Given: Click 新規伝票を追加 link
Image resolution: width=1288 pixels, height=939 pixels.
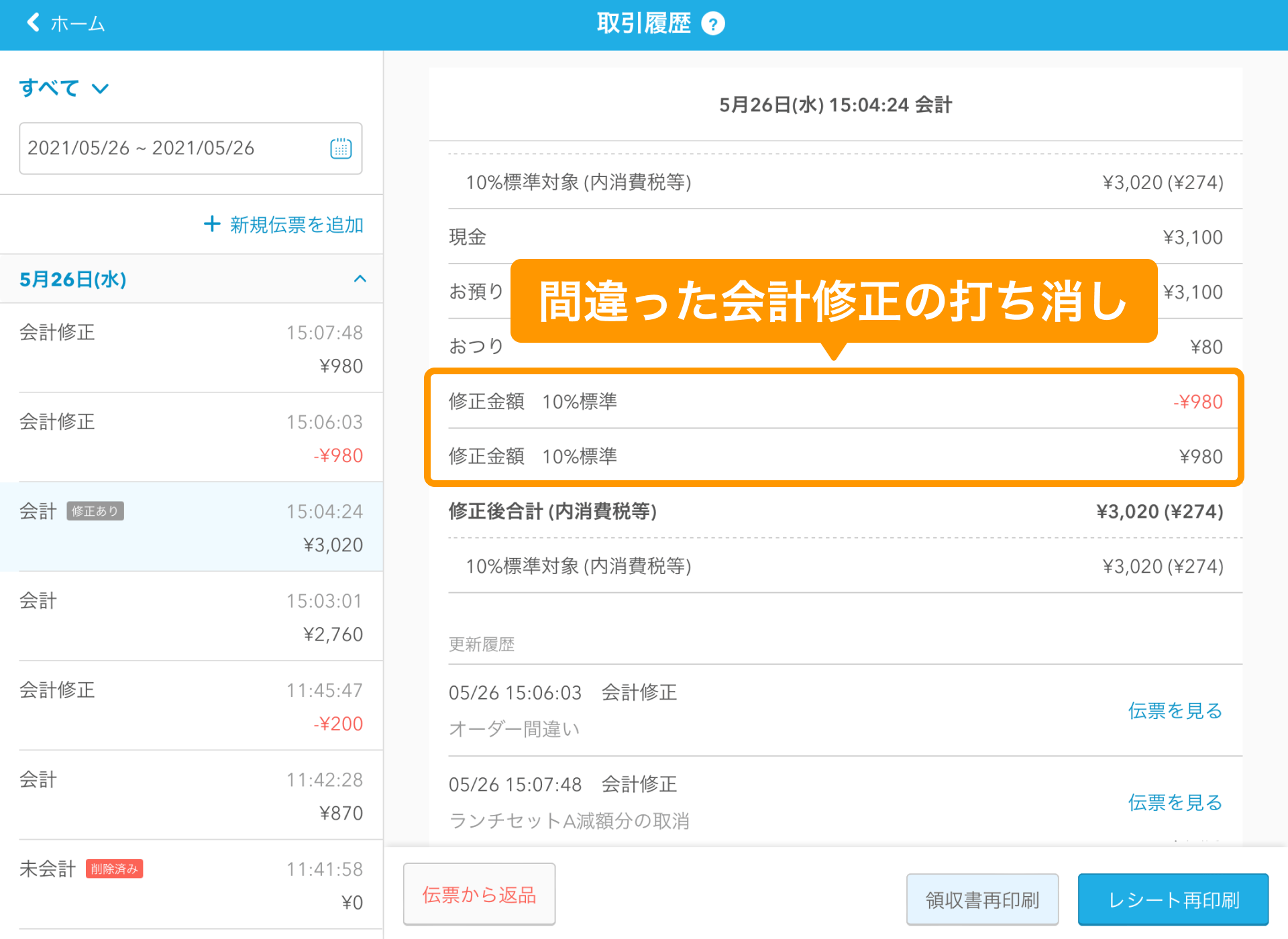Looking at the screenshot, I should tap(295, 224).
